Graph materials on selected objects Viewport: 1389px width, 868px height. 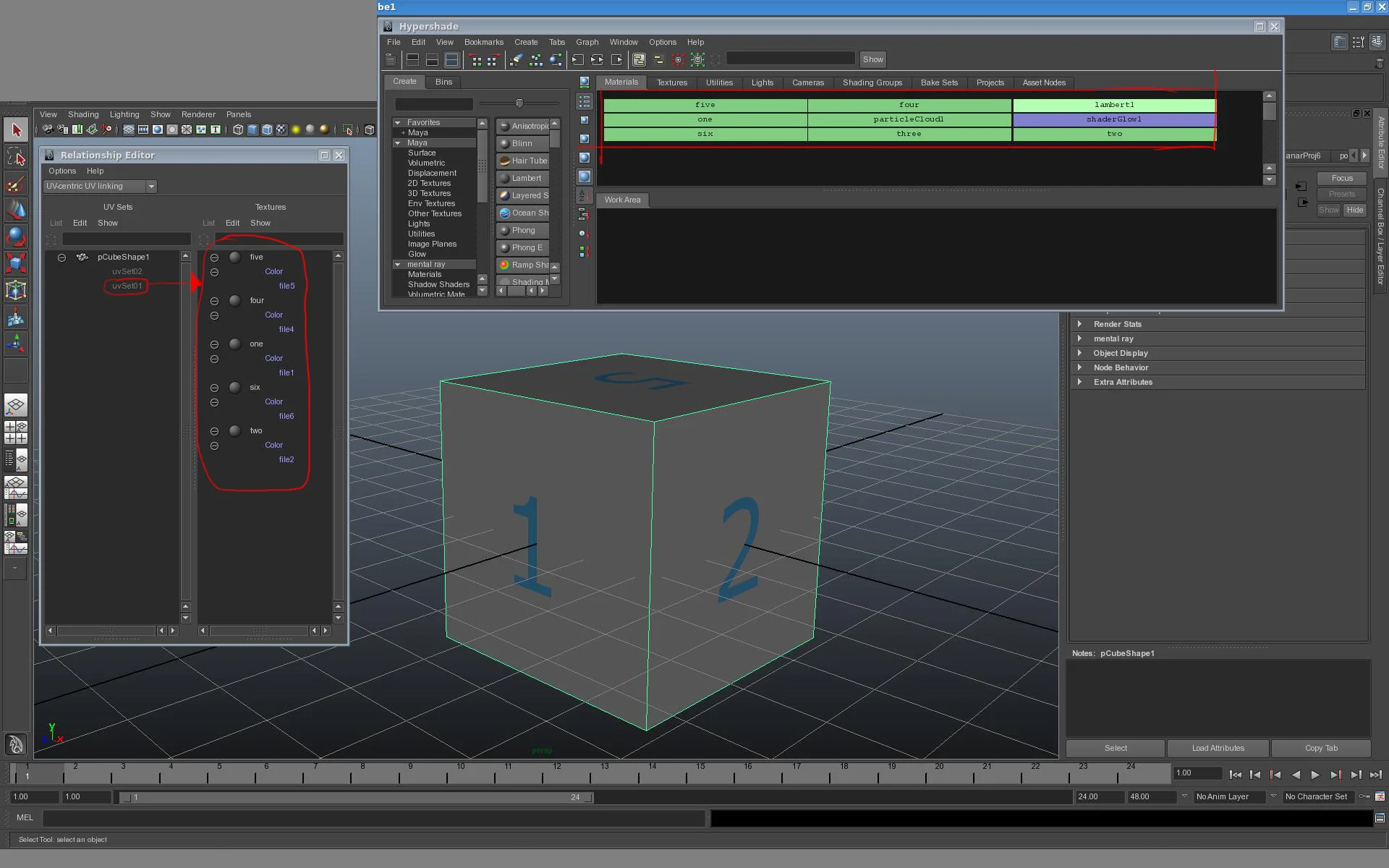(x=556, y=59)
